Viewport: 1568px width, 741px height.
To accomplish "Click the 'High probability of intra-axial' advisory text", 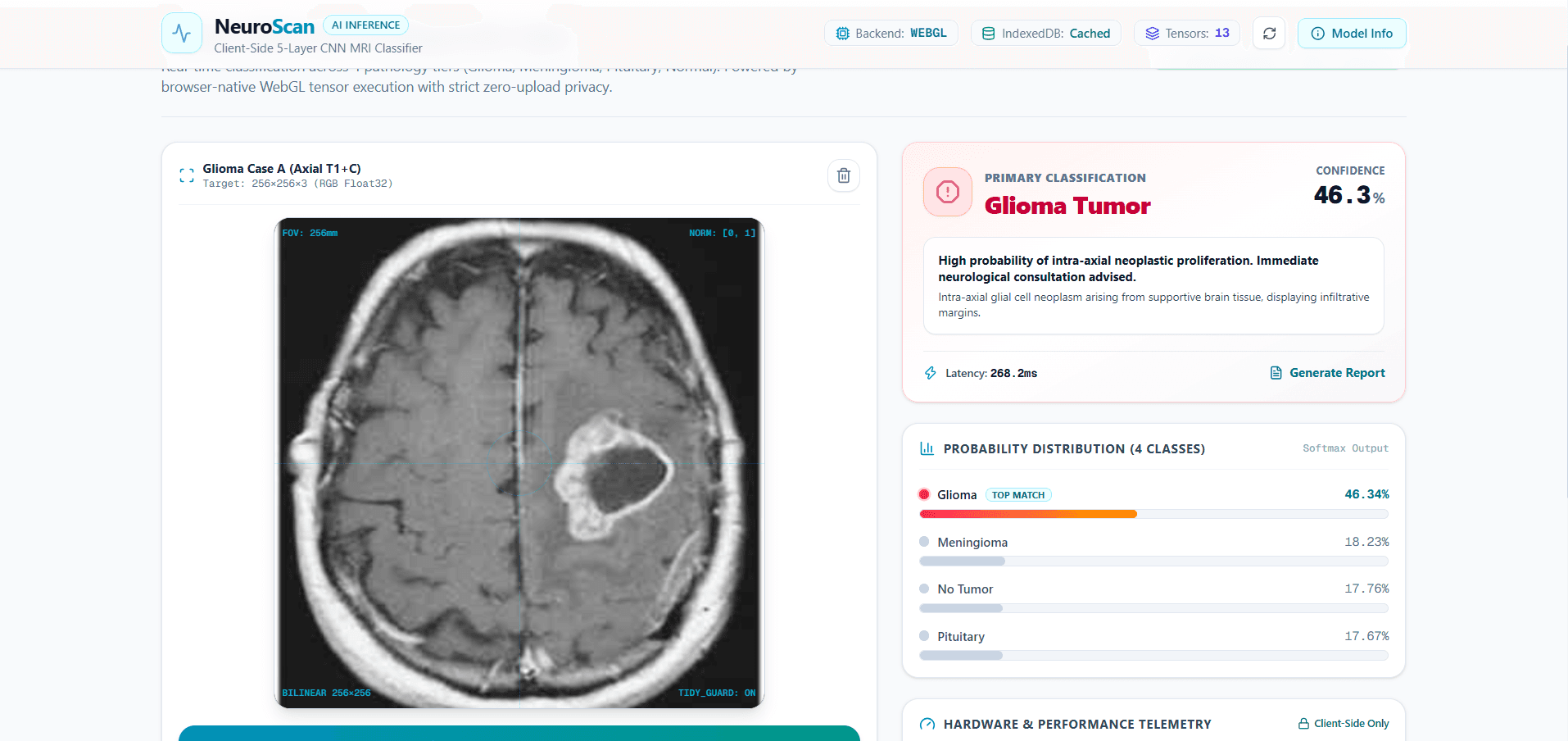I will (x=1128, y=269).
